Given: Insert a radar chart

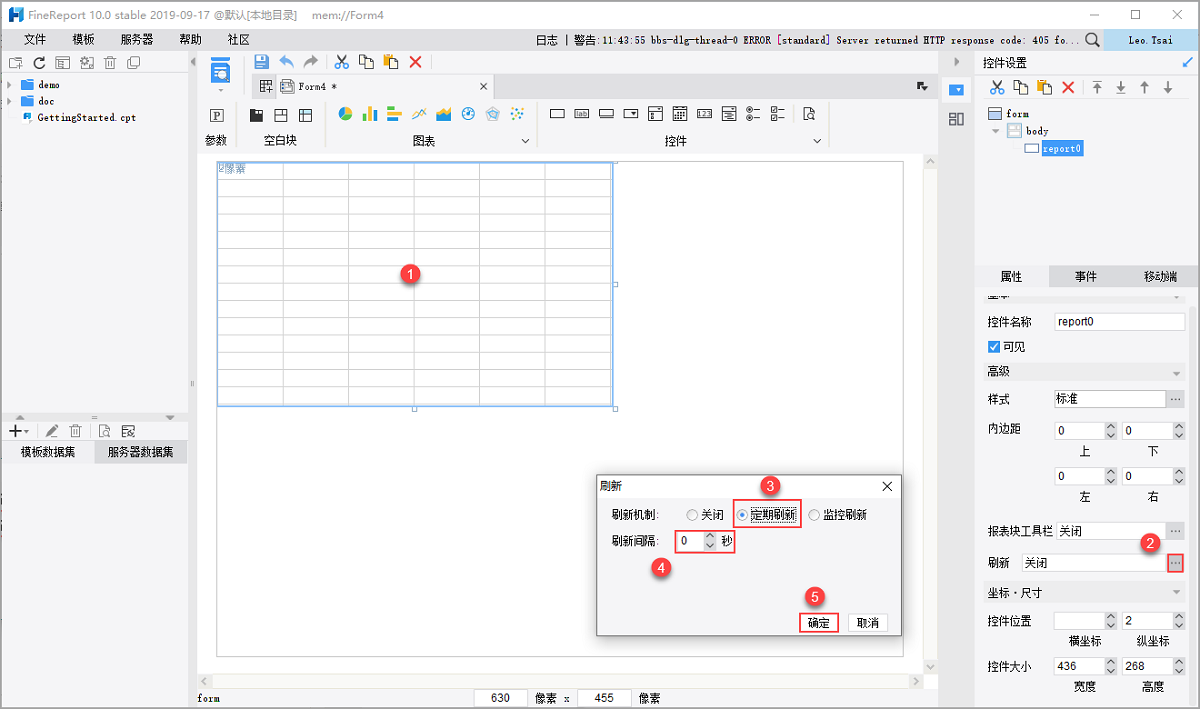Looking at the screenshot, I should click(492, 114).
